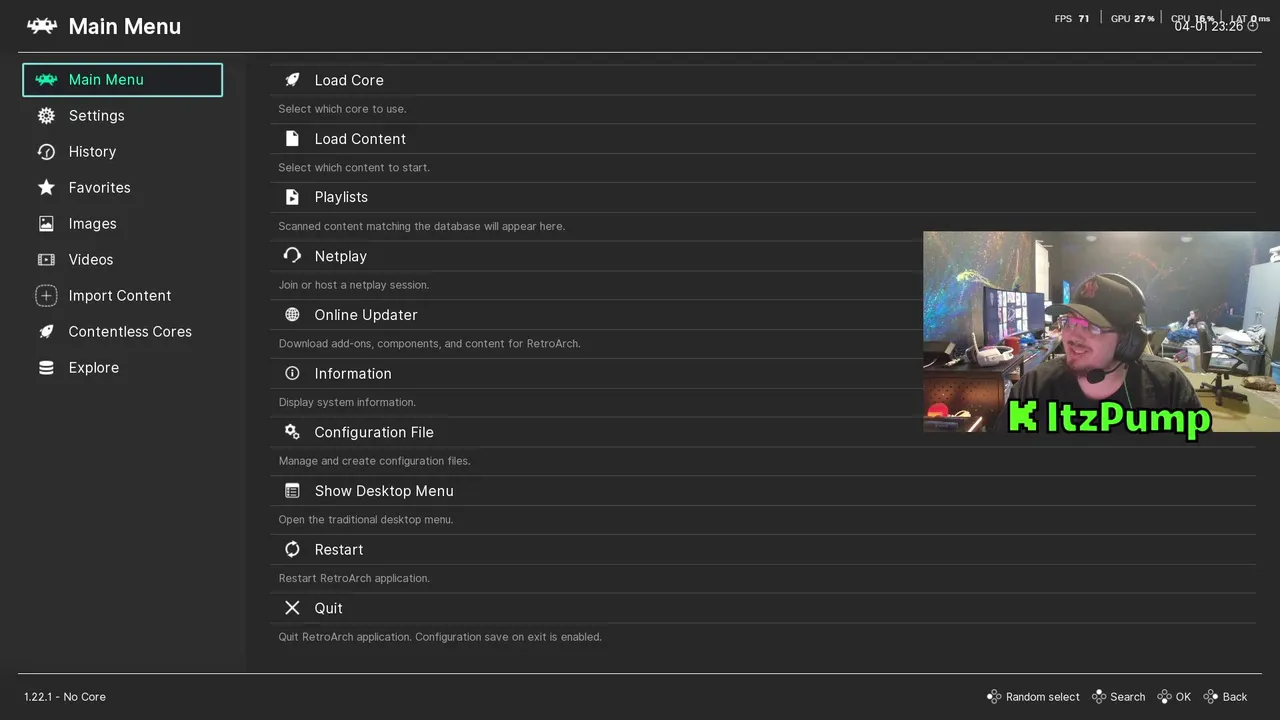1280x720 pixels.
Task: Click the "Restart RetroArch application." text
Action: (x=354, y=578)
